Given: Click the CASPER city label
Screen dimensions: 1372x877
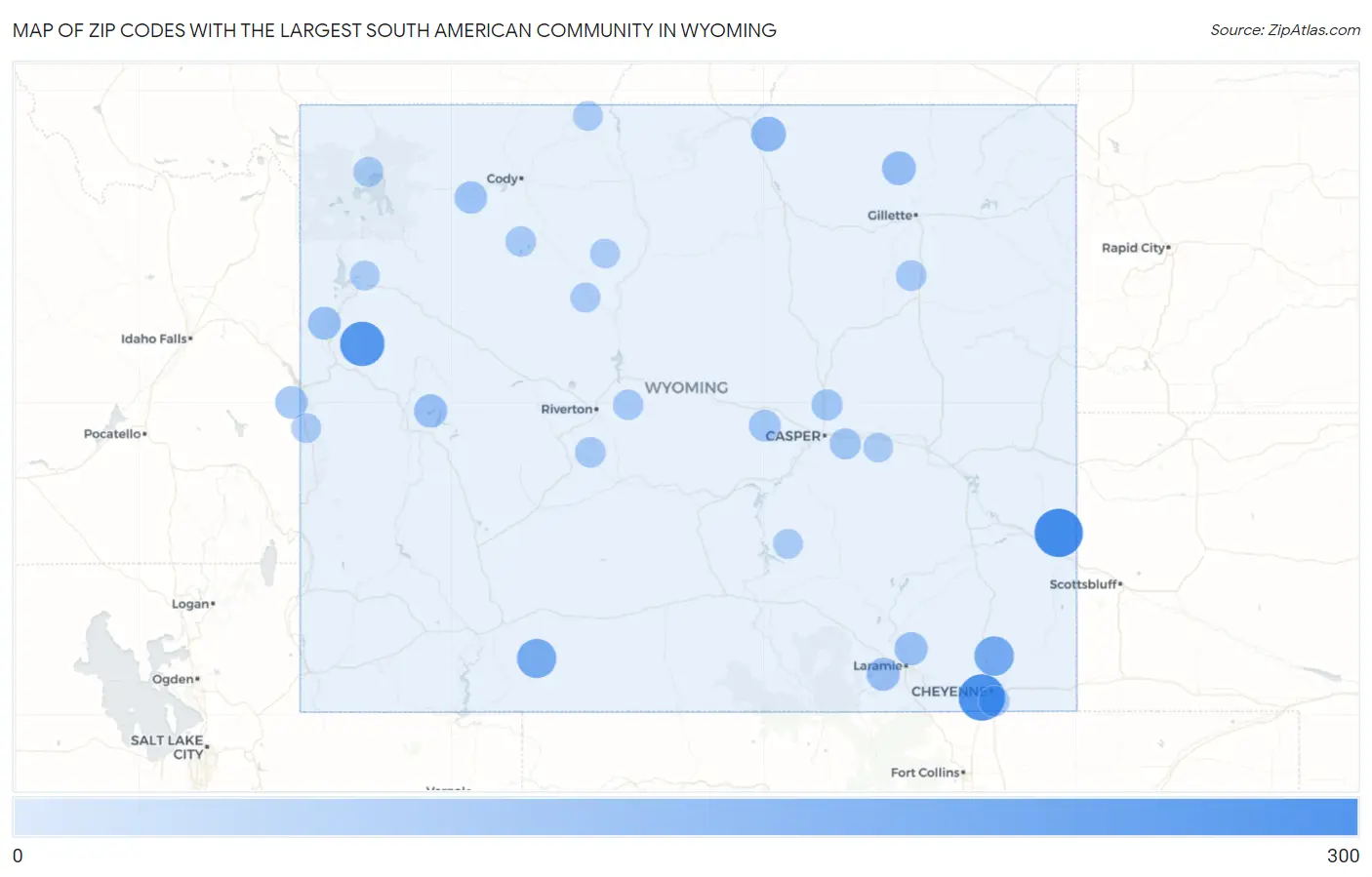Looking at the screenshot, I should tap(794, 436).
